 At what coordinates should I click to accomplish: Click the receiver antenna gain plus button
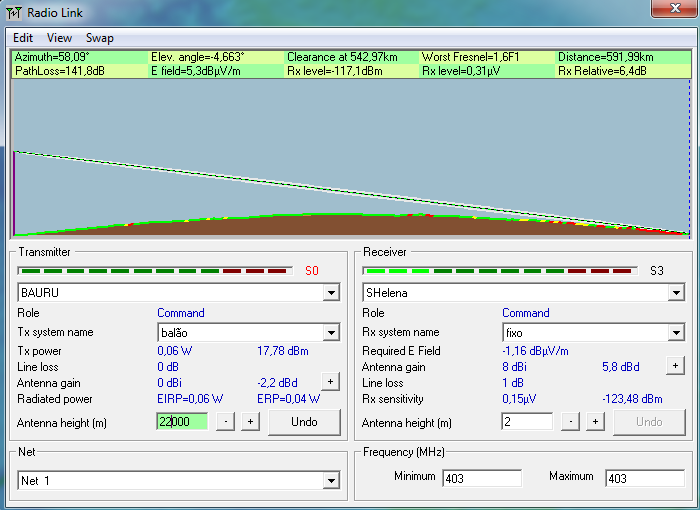click(675, 366)
